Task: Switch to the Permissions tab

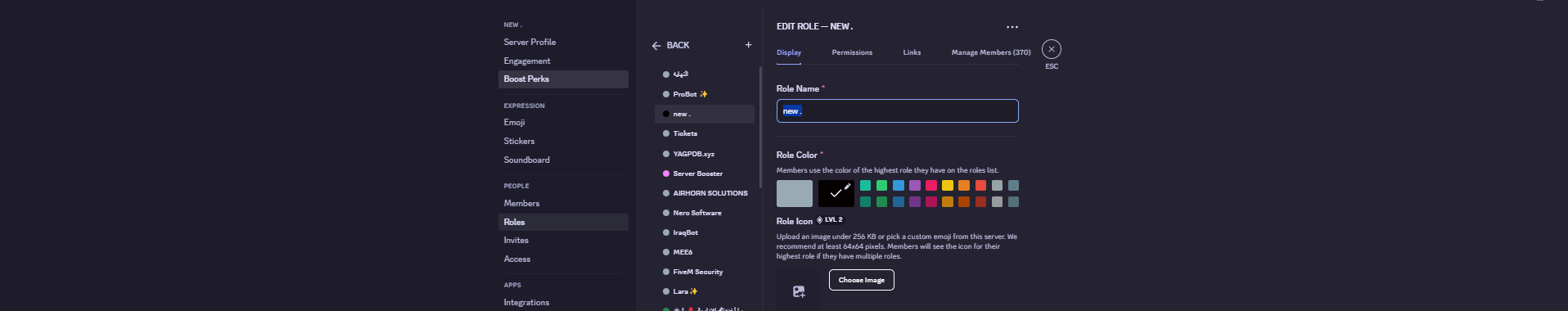Action: (x=852, y=52)
